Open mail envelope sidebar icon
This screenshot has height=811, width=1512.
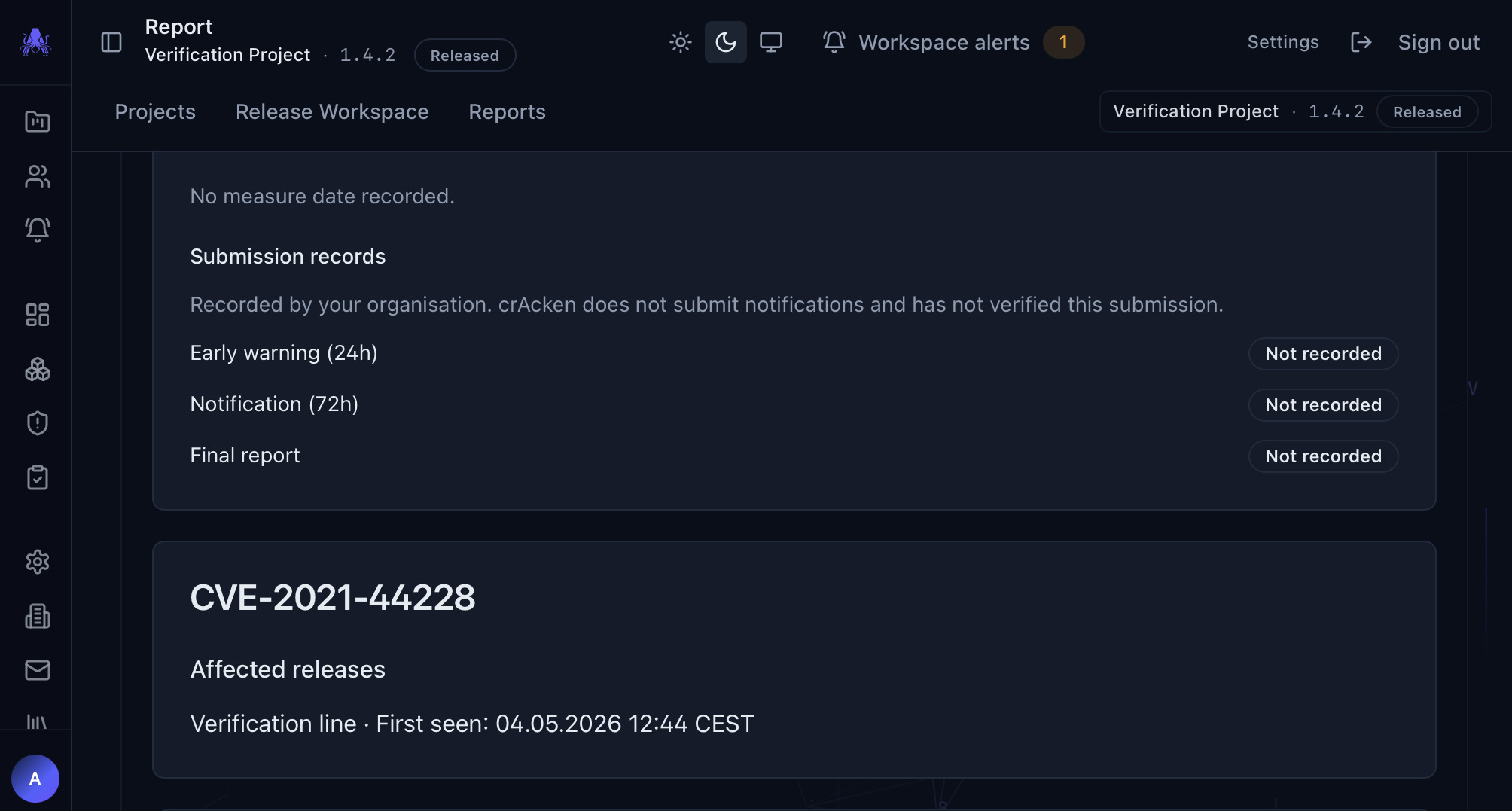point(37,670)
